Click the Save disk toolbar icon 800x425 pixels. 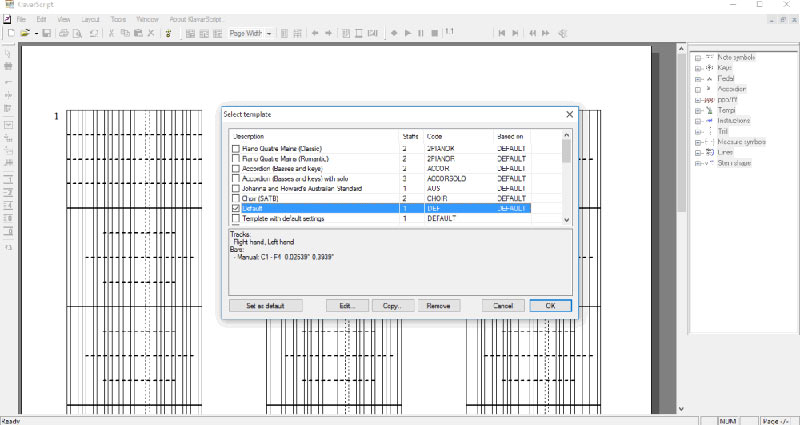pyautogui.click(x=46, y=33)
